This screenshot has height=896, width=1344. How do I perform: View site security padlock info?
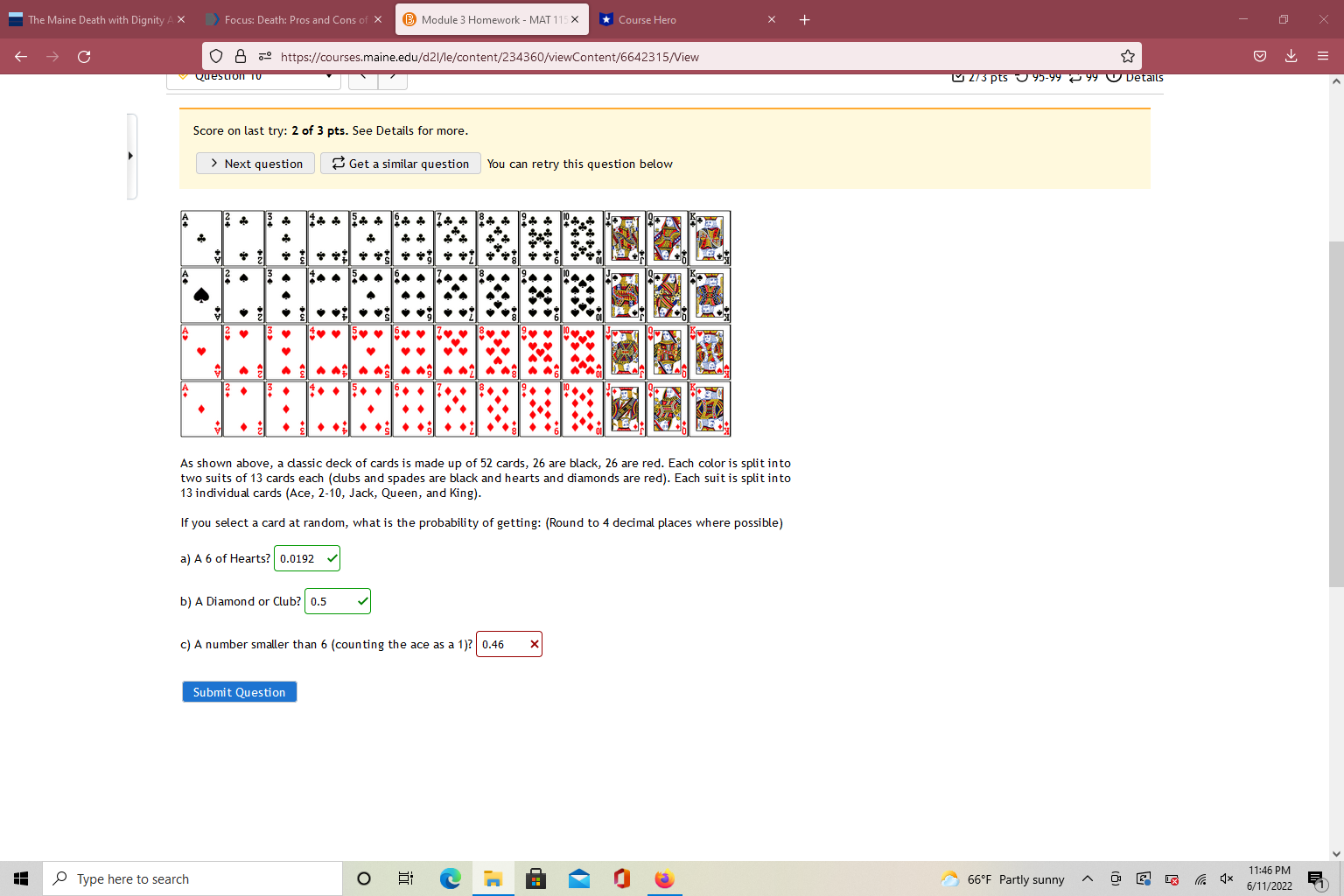241,57
